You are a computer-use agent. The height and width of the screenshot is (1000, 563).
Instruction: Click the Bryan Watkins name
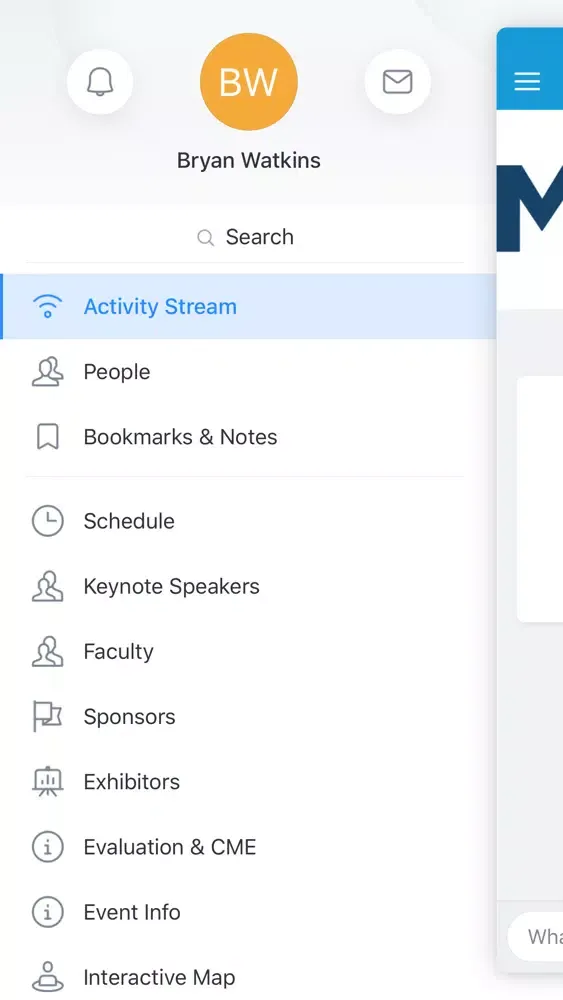coord(249,160)
